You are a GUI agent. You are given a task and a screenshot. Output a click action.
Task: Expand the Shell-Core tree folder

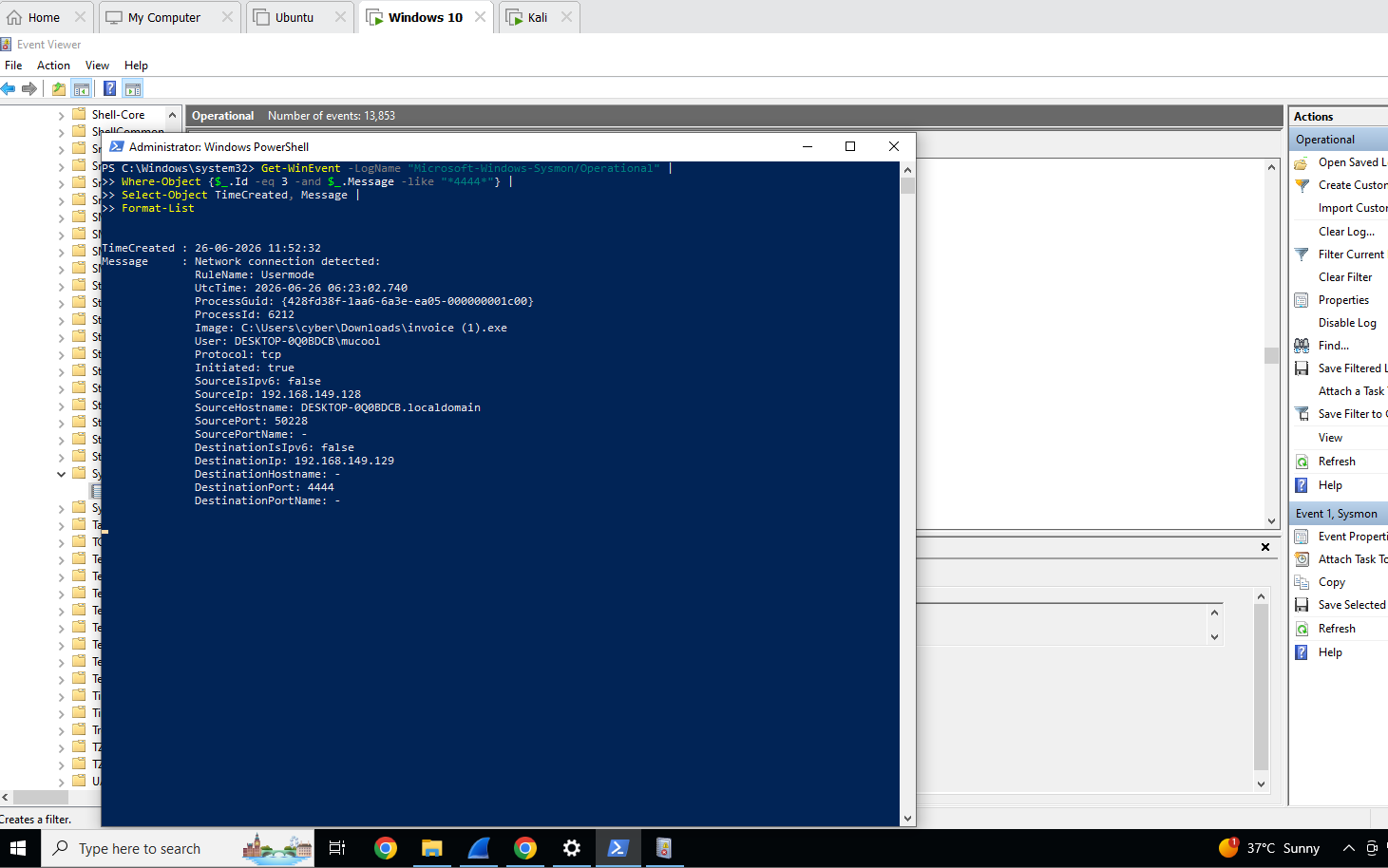click(x=62, y=115)
